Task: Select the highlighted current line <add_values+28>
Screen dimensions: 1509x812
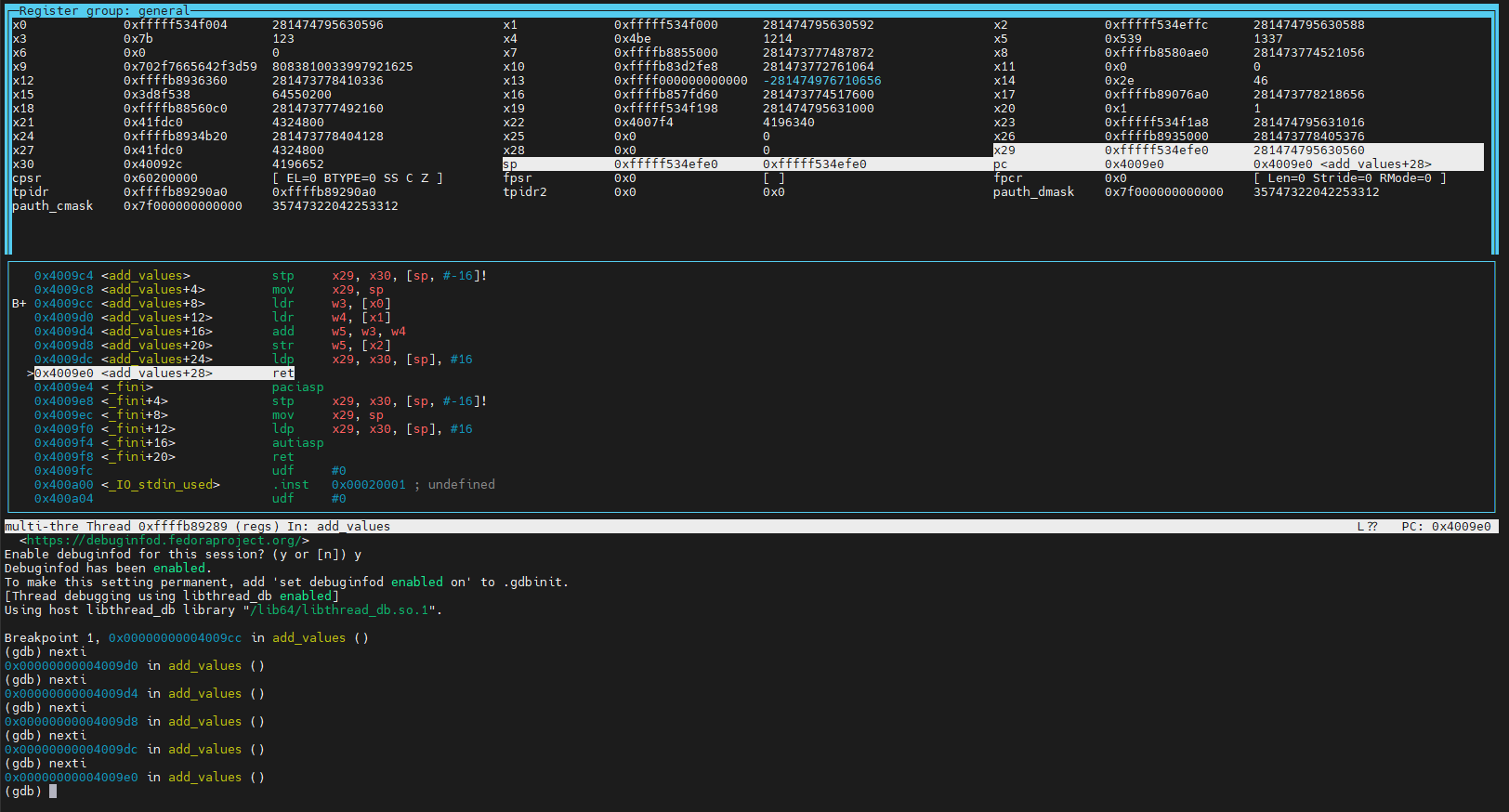Action: 164,373
